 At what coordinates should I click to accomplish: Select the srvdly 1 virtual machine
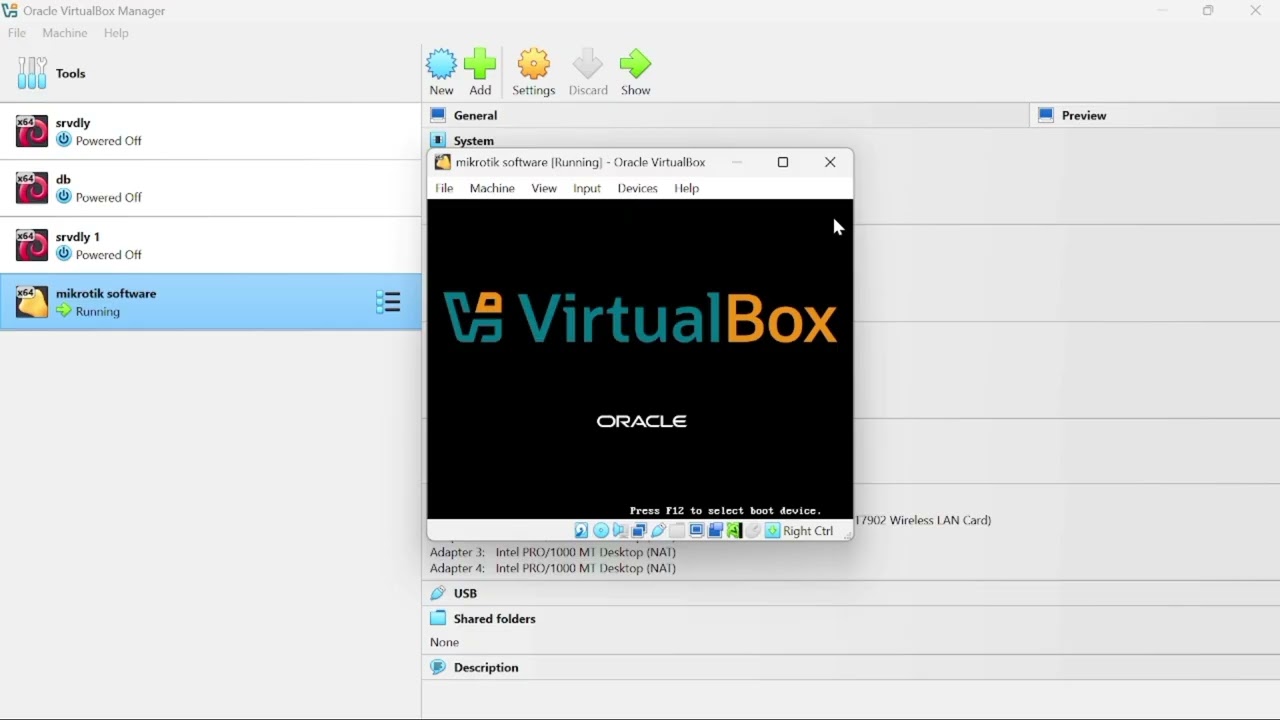coord(210,245)
